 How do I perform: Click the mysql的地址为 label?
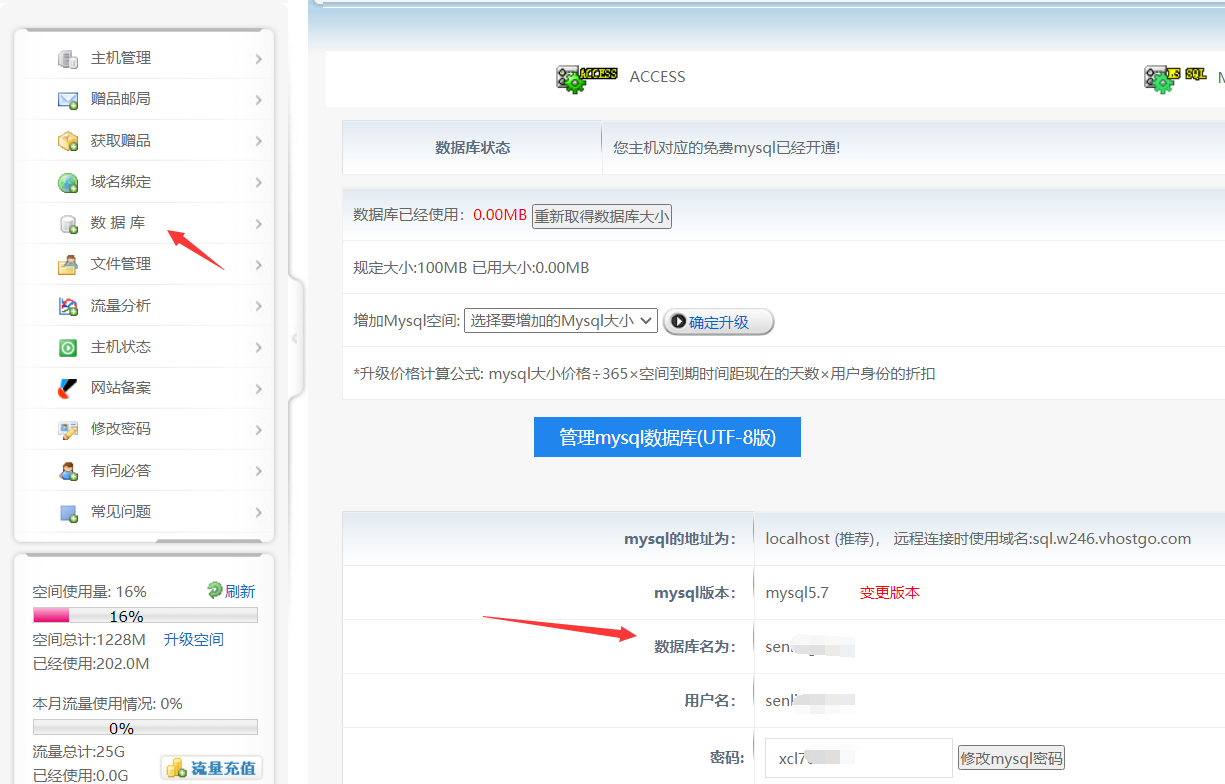click(679, 539)
